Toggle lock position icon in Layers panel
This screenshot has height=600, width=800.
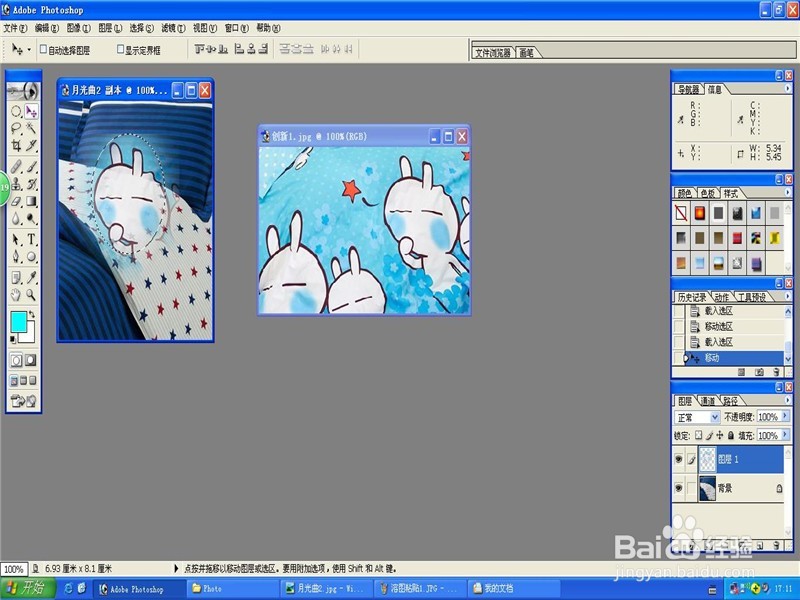click(719, 435)
